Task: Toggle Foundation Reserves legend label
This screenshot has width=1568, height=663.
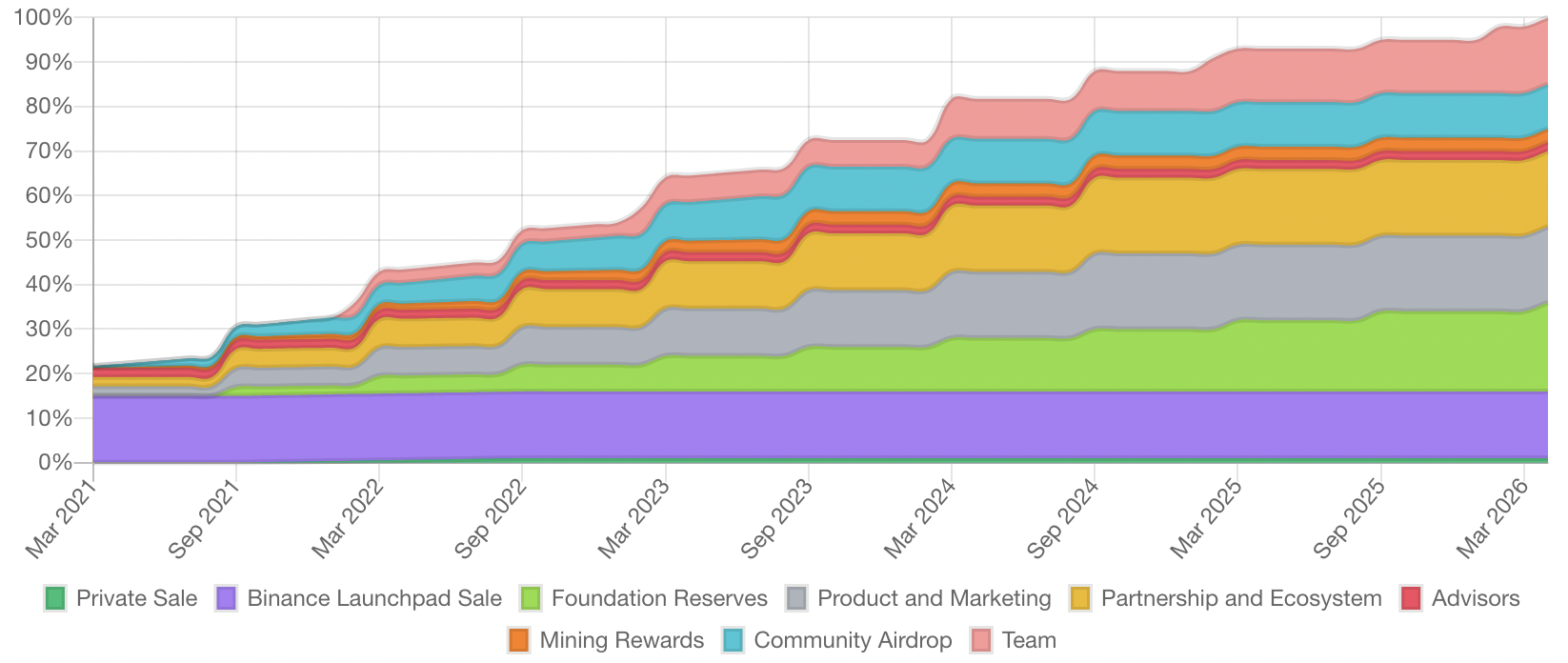Action: tap(659, 598)
